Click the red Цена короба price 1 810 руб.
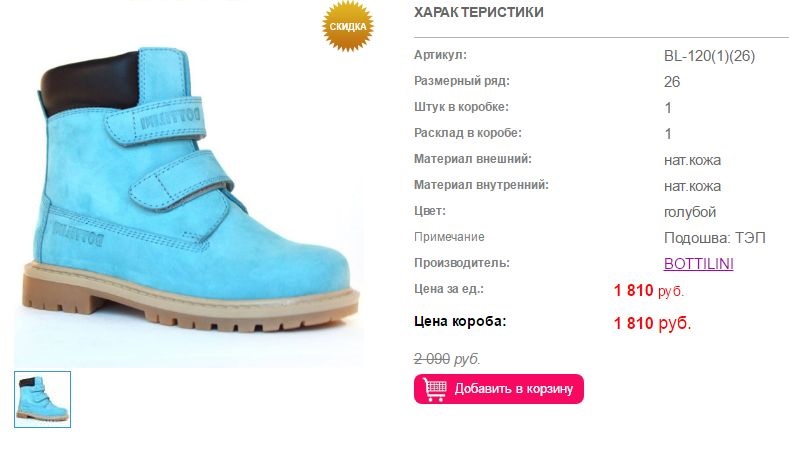This screenshot has width=789, height=449. [x=652, y=323]
